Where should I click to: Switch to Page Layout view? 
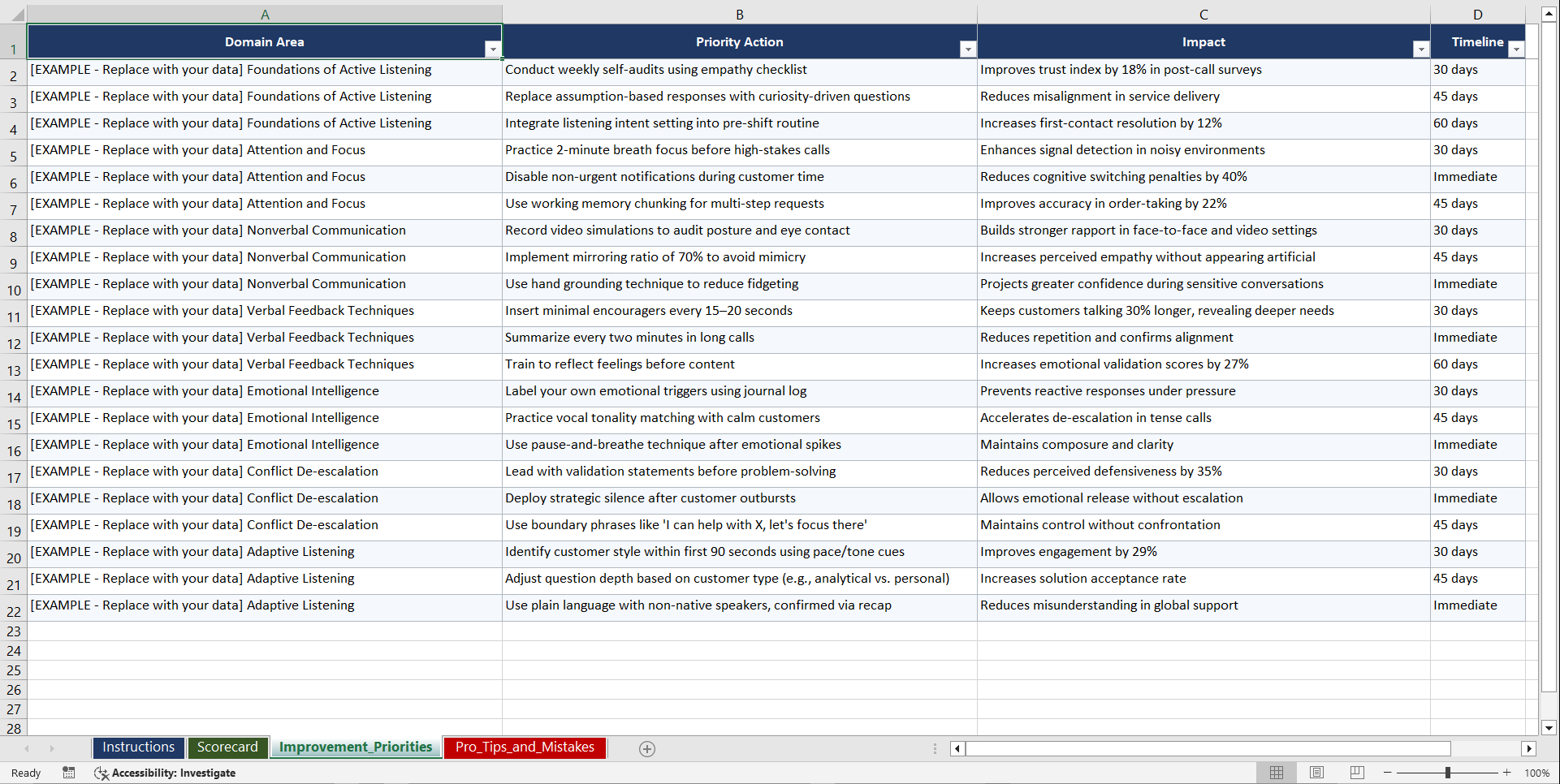1316,772
